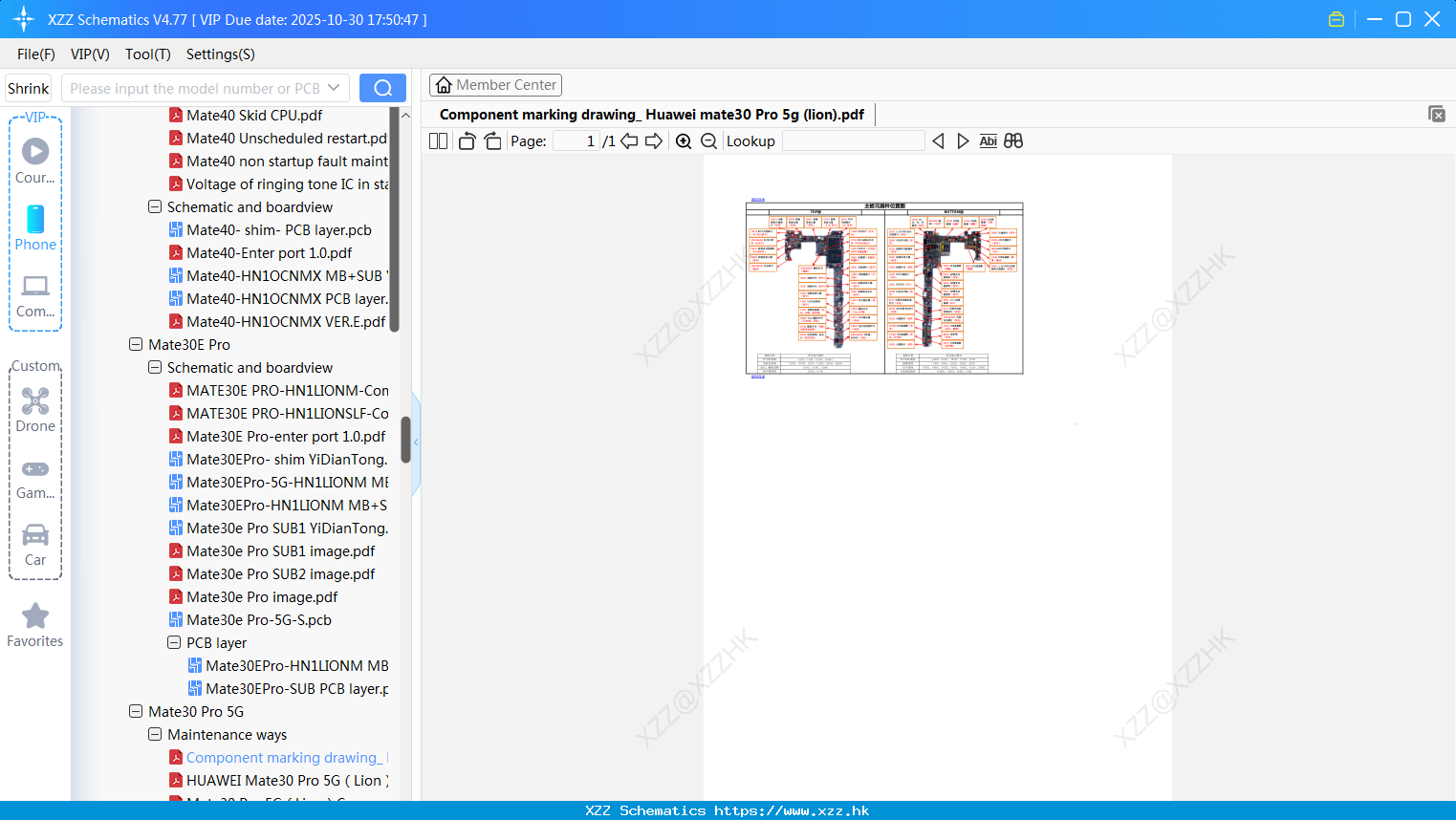Open Mate30e Pro SUB1 image.pdf
Viewport: 1456px width, 820px height.
pos(272,550)
